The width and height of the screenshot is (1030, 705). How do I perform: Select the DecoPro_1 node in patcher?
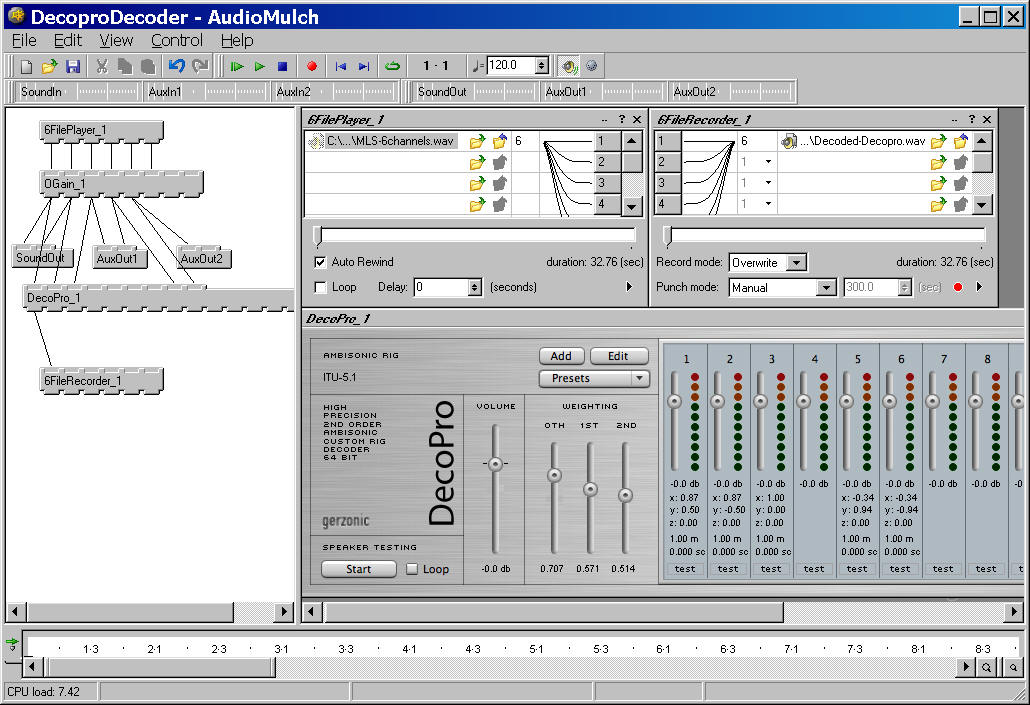[x=158, y=298]
